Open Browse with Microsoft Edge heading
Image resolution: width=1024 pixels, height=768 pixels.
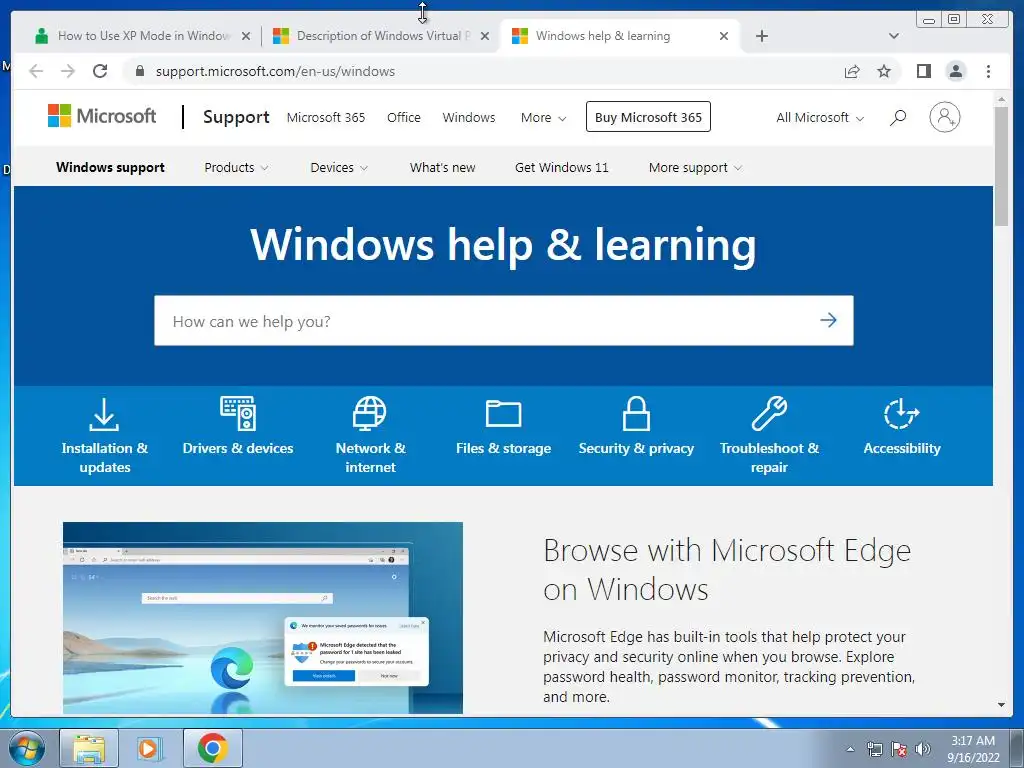tap(727, 569)
